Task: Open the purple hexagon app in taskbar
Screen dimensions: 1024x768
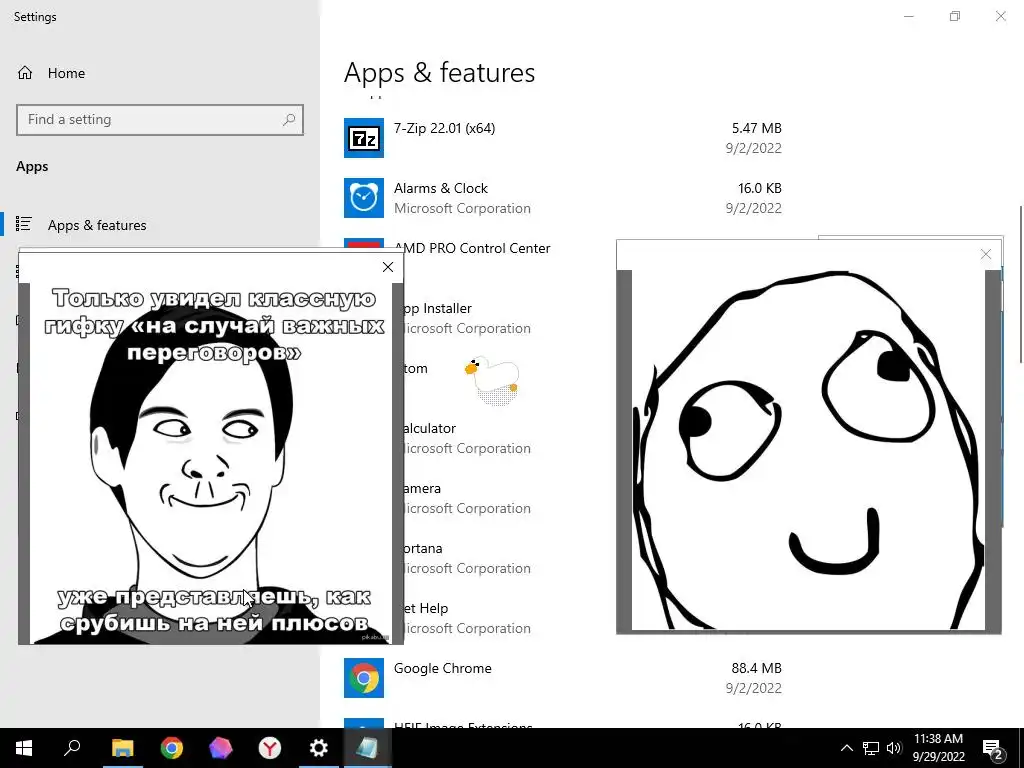Action: 220,748
